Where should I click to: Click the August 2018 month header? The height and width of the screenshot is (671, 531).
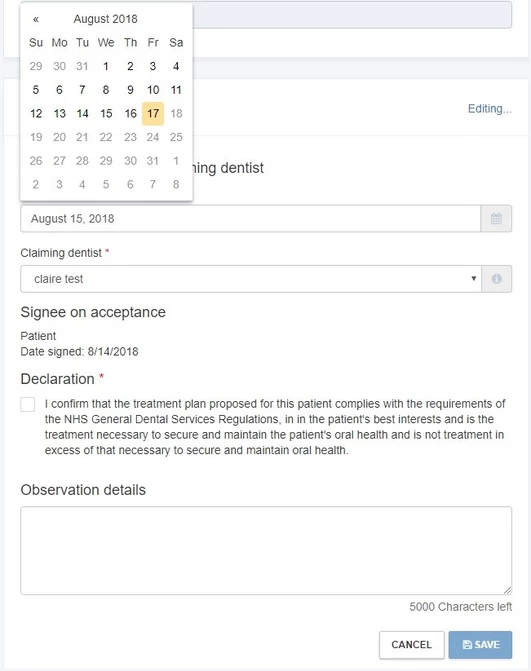coord(105,19)
